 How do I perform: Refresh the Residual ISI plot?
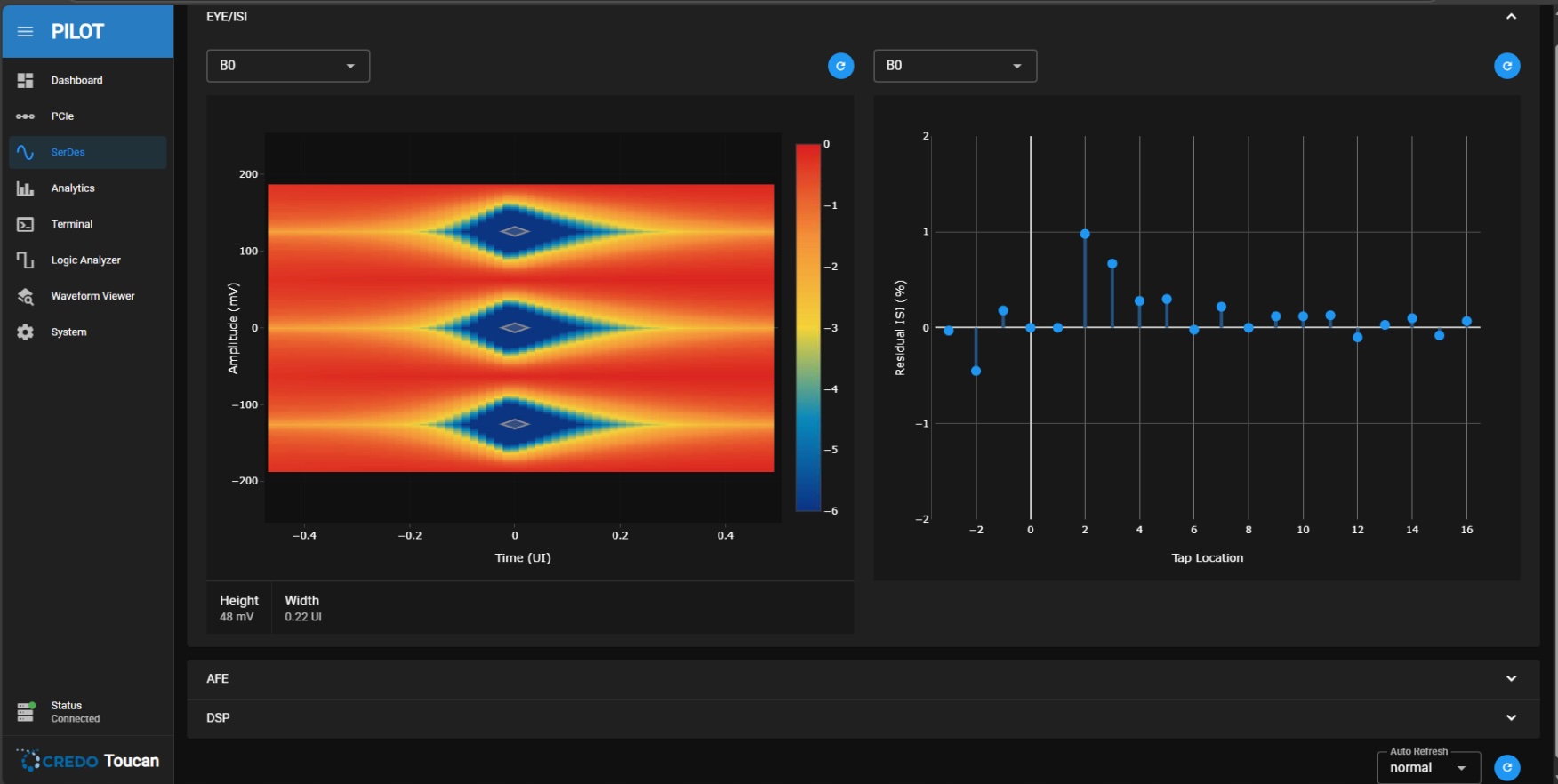1506,66
